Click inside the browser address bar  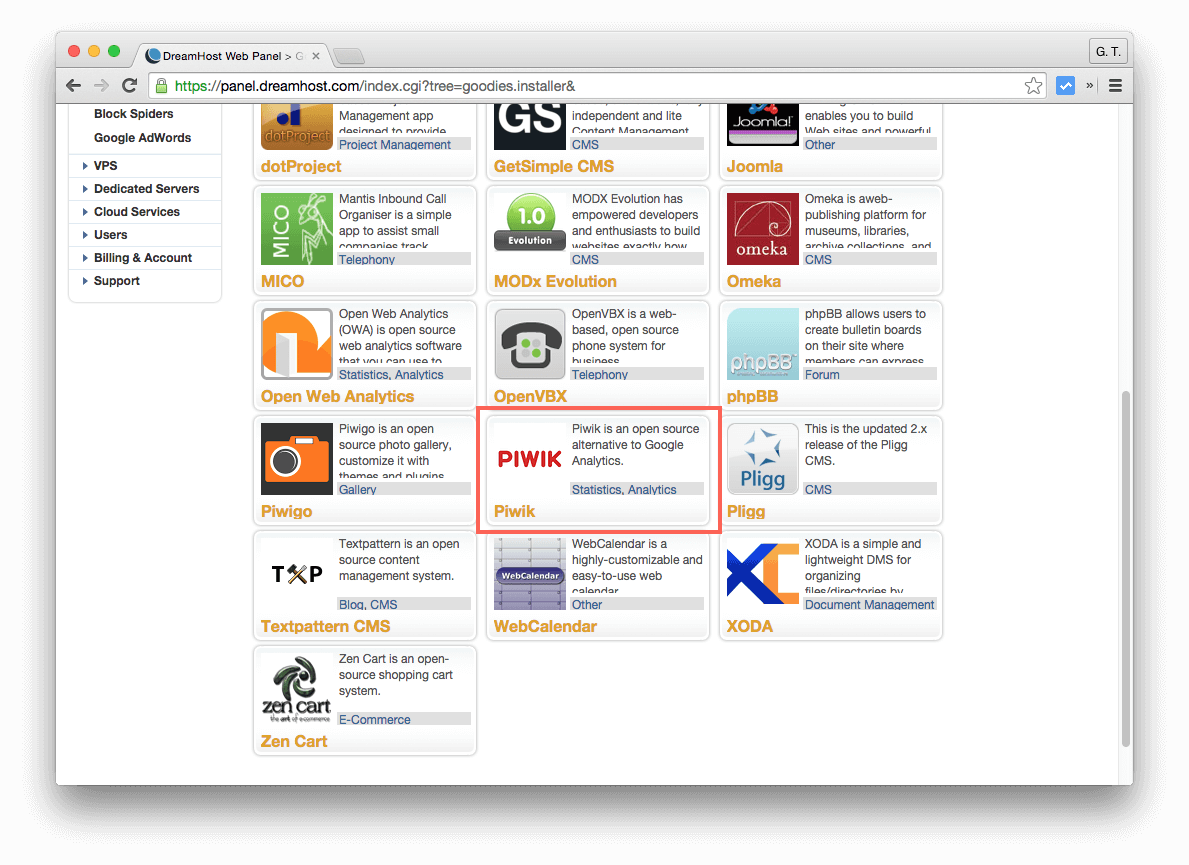(500, 85)
